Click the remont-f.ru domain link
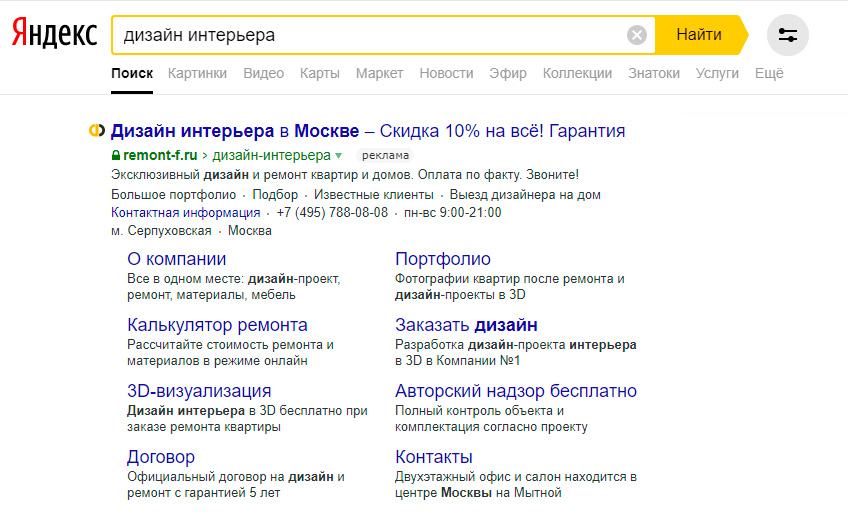848x523 pixels. pos(160,155)
